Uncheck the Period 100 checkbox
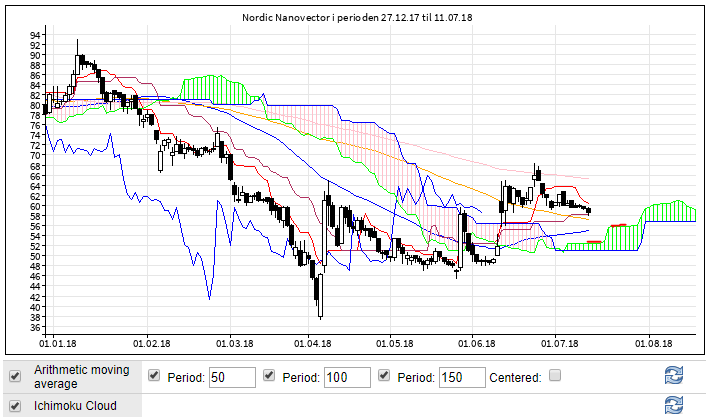The image size is (706, 417). (x=269, y=375)
